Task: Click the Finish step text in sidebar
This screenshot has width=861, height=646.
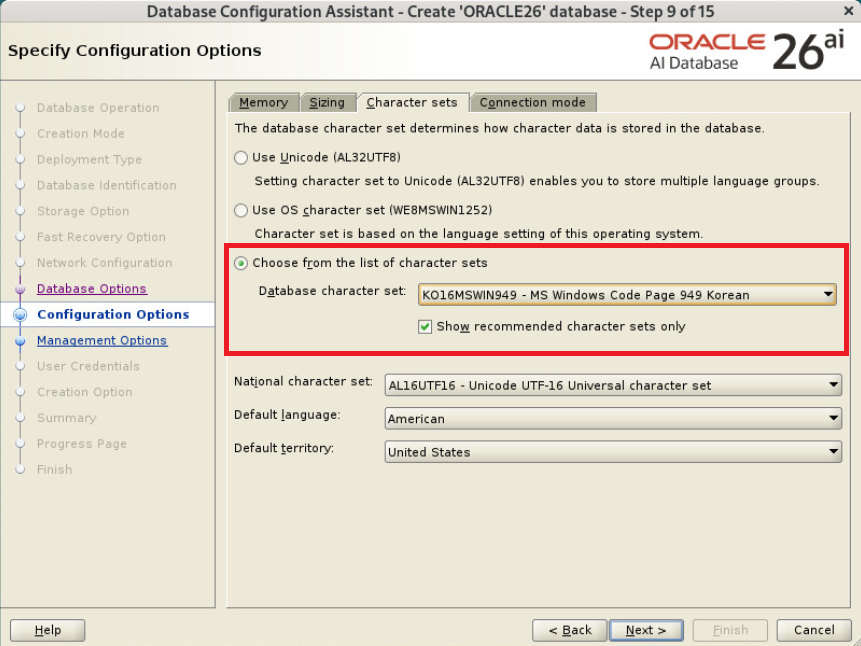Action: (x=54, y=469)
